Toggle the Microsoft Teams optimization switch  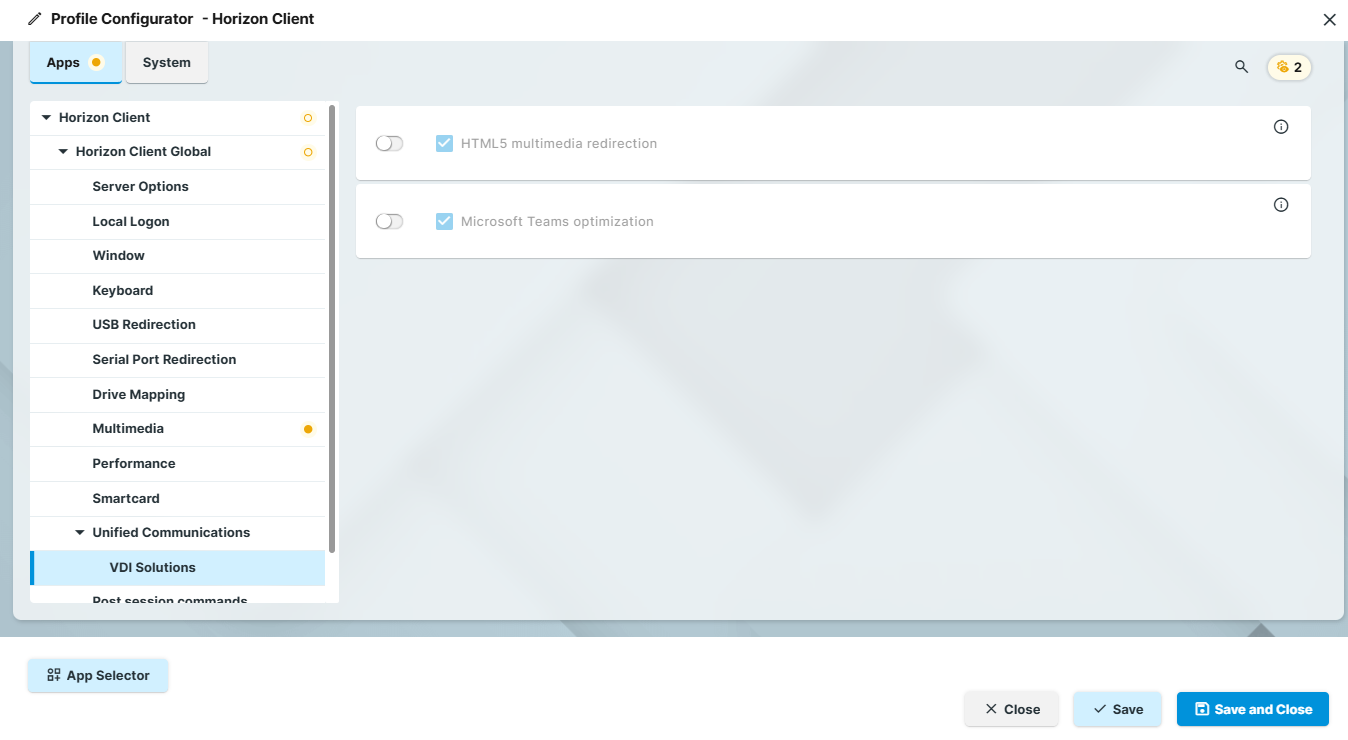pyautogui.click(x=389, y=222)
